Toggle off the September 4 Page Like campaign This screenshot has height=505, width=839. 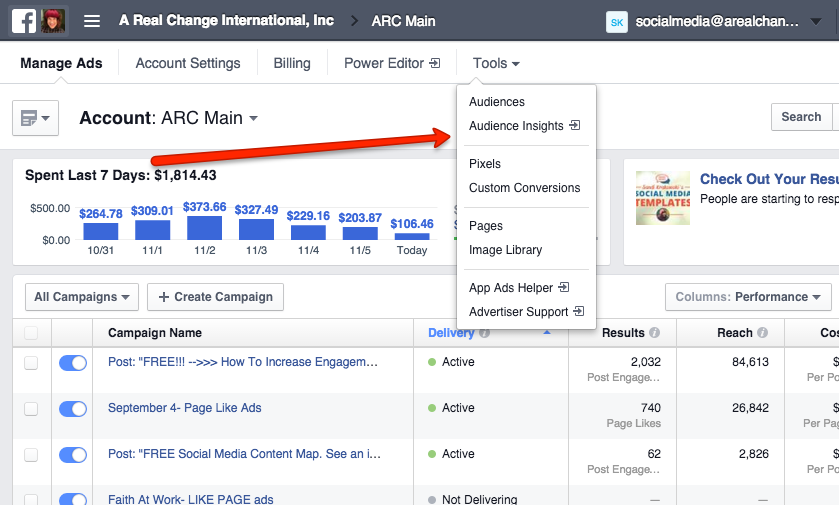(x=73, y=408)
